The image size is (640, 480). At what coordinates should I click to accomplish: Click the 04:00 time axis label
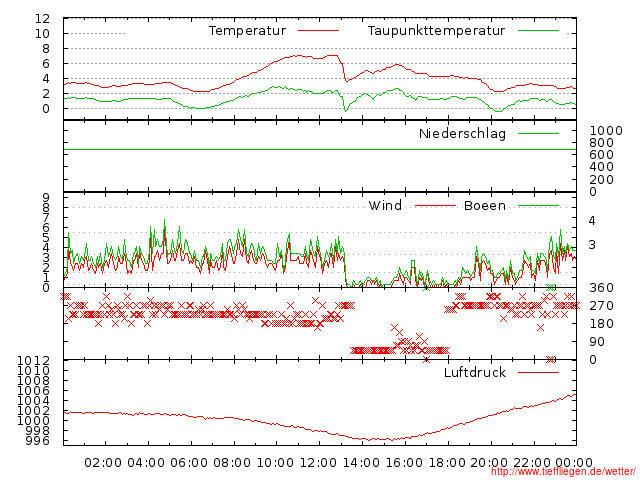(x=146, y=463)
